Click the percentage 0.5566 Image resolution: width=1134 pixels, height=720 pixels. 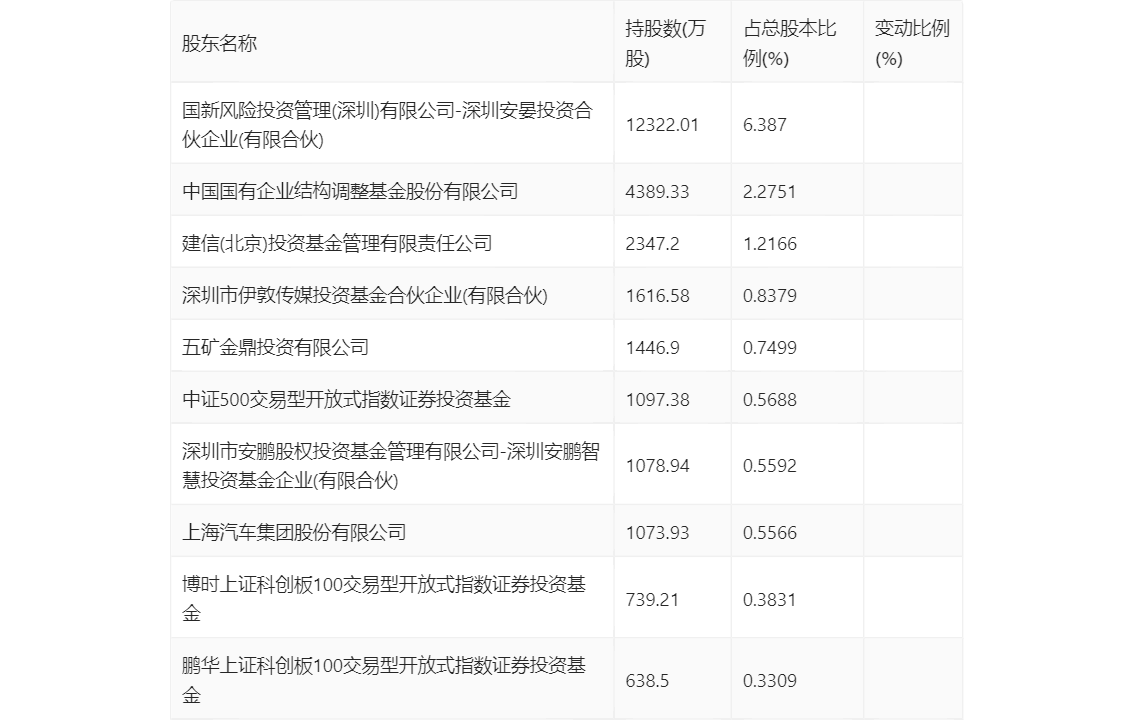point(770,533)
